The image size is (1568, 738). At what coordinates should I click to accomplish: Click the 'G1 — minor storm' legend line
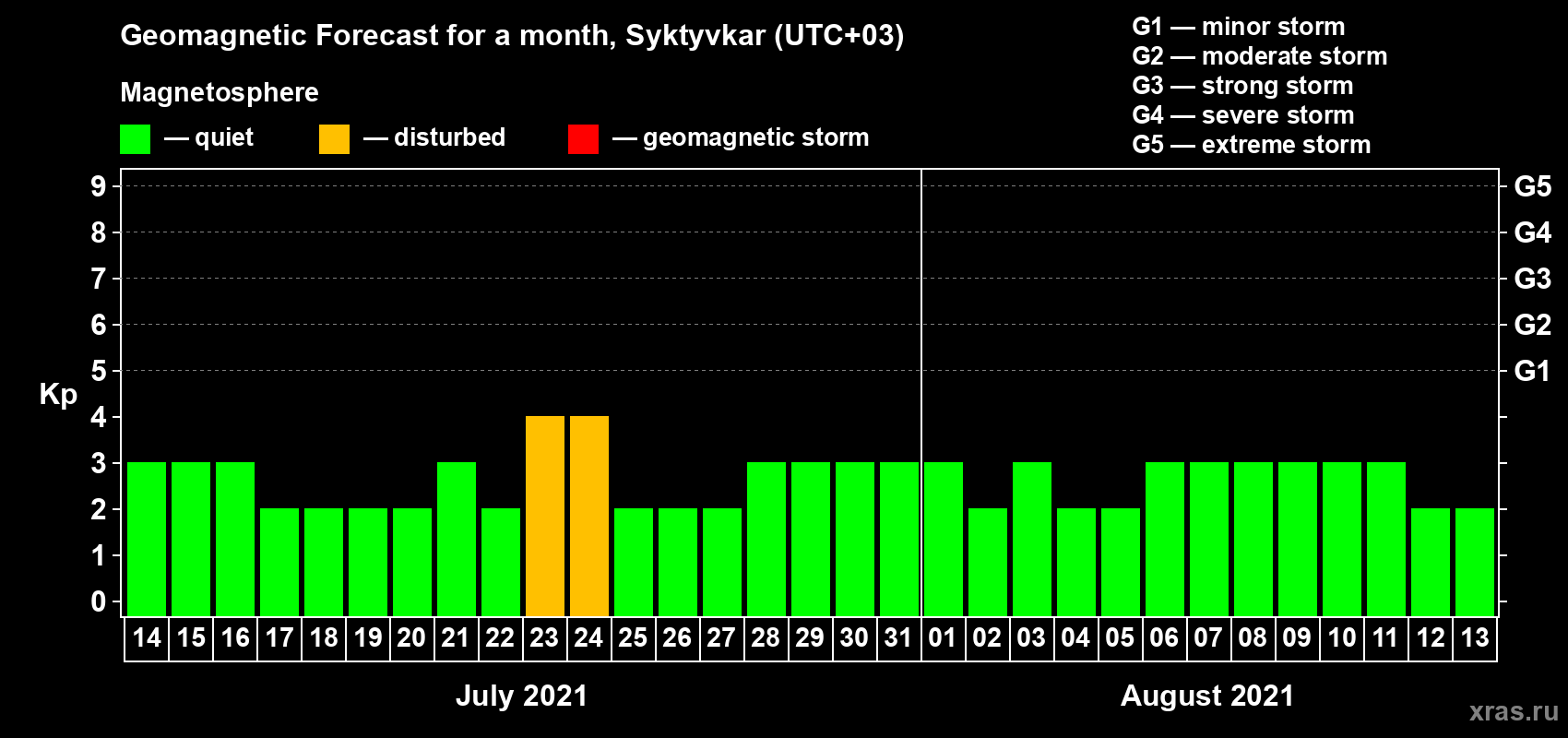1239,27
